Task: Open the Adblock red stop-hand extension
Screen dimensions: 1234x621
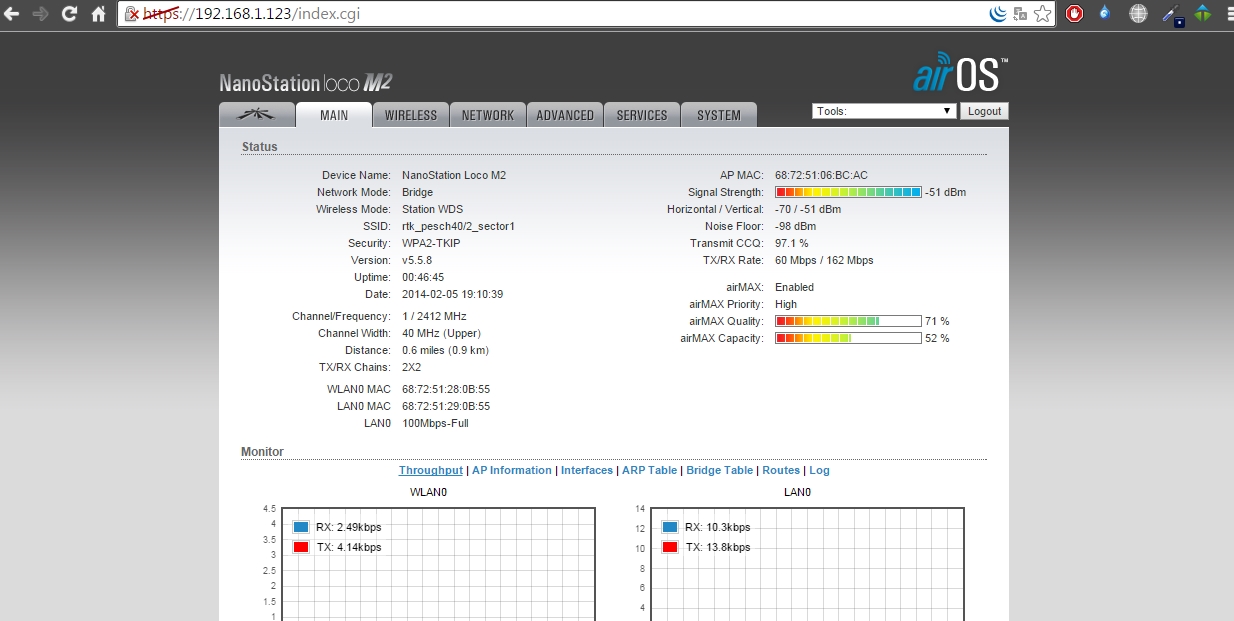Action: click(x=1075, y=14)
